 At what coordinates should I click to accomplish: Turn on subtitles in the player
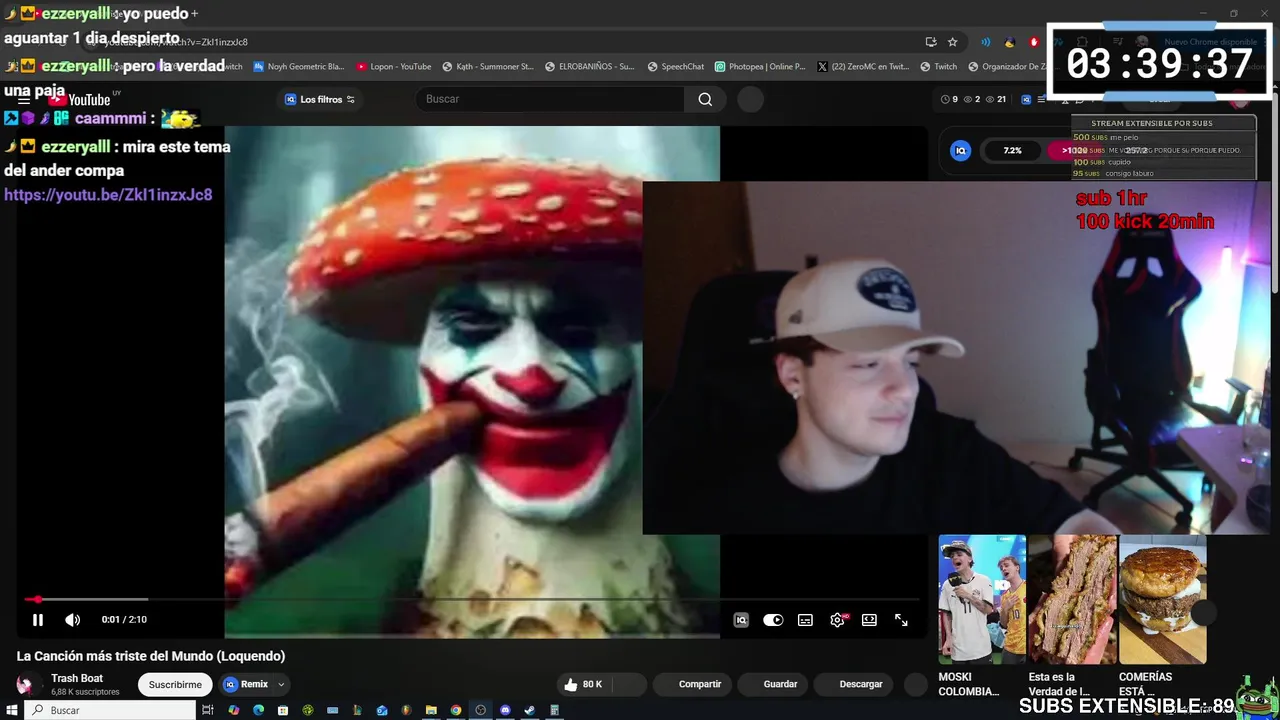(805, 620)
